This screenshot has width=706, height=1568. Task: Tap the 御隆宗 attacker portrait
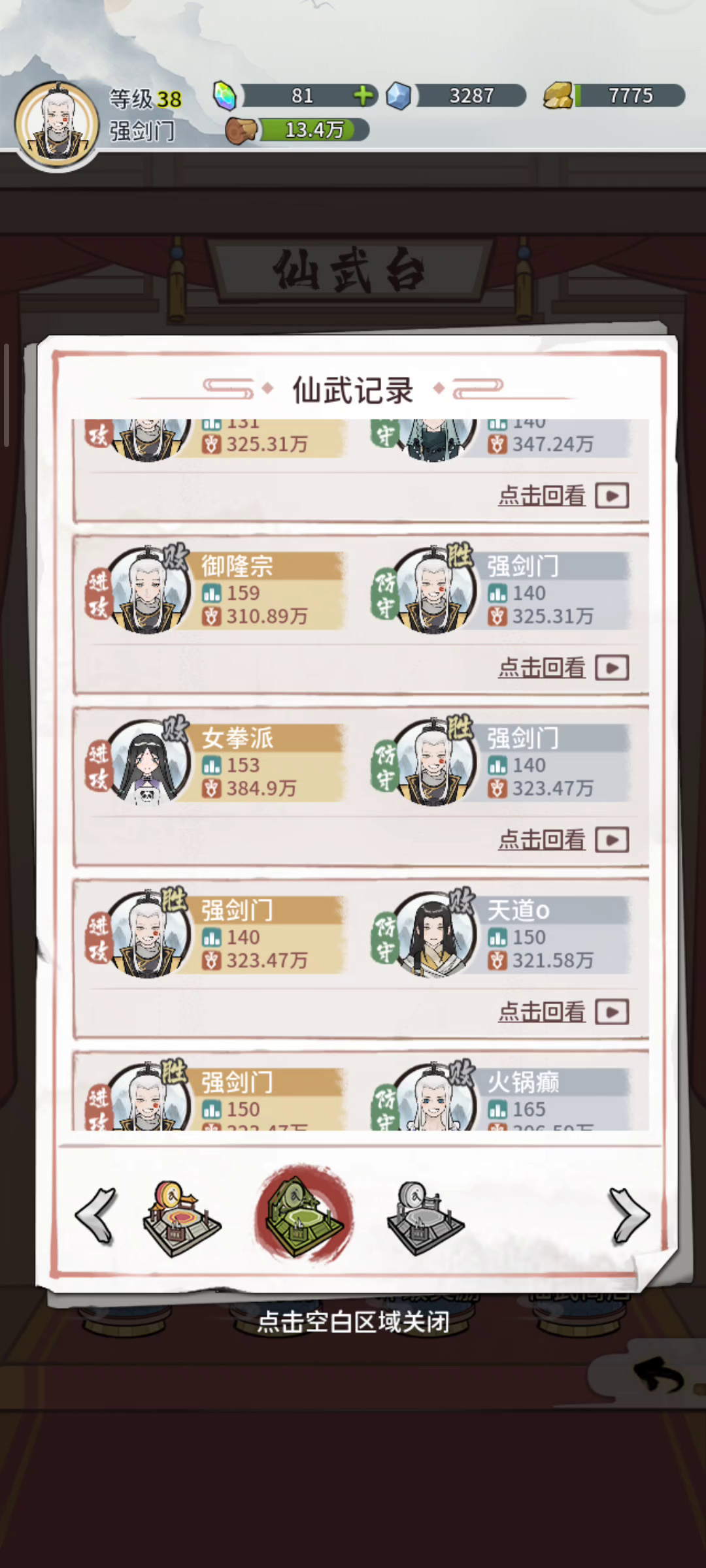point(148,590)
